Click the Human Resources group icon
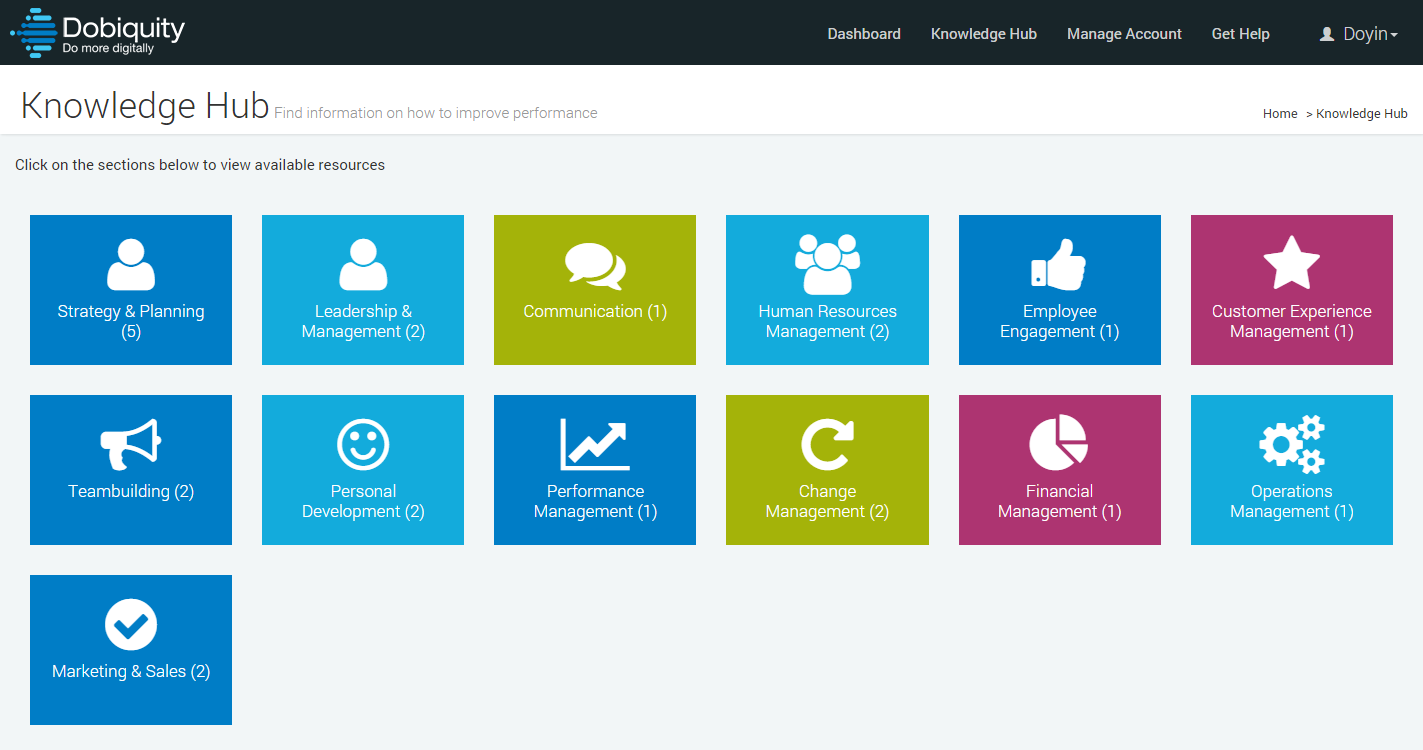This screenshot has height=750, width=1423. pyautogui.click(x=827, y=264)
